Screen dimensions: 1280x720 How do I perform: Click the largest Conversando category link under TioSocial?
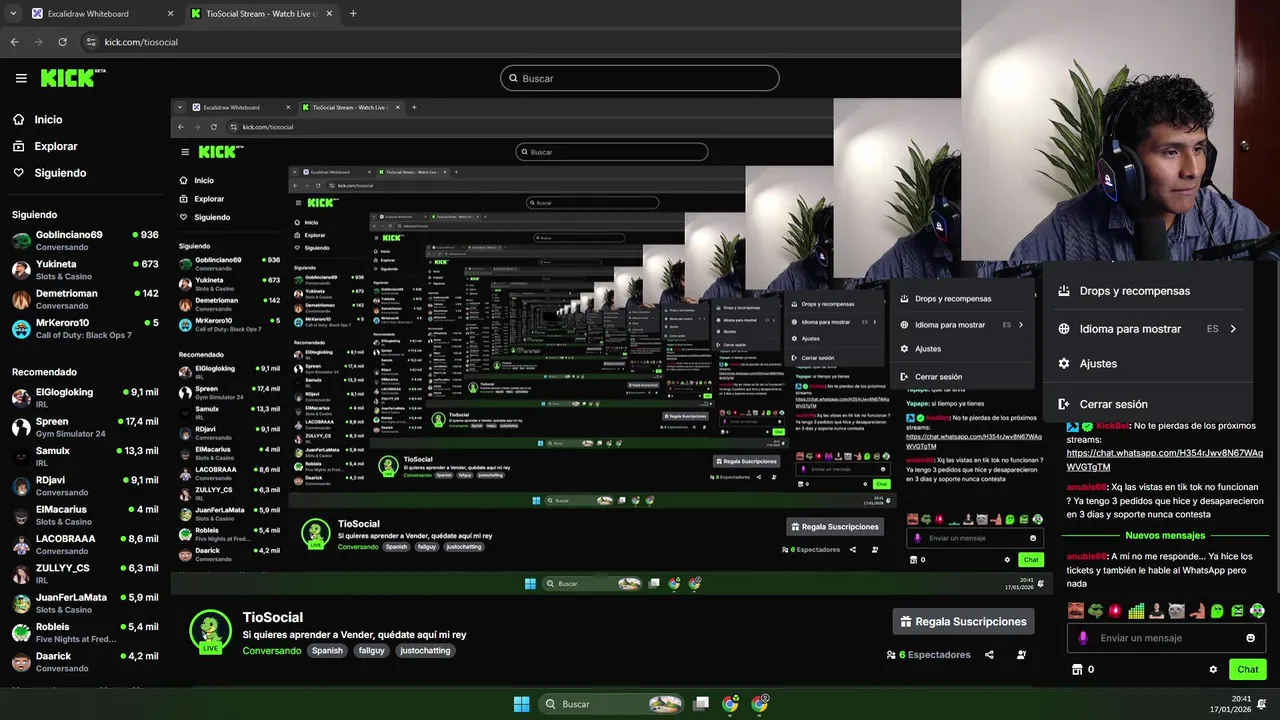pos(271,651)
